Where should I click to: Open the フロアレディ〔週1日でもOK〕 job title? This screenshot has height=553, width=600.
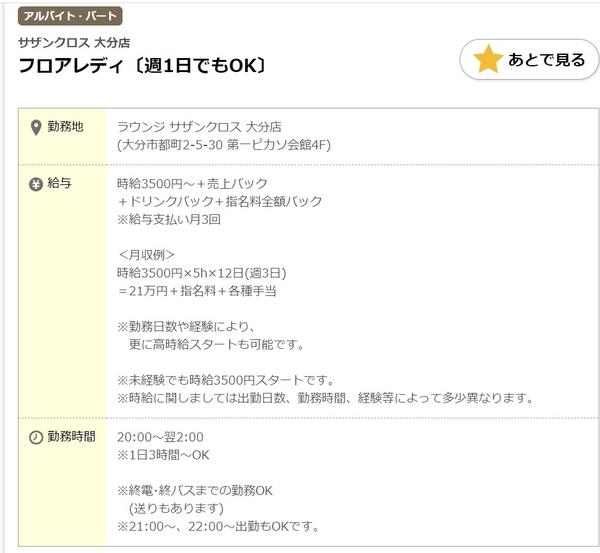pos(142,65)
